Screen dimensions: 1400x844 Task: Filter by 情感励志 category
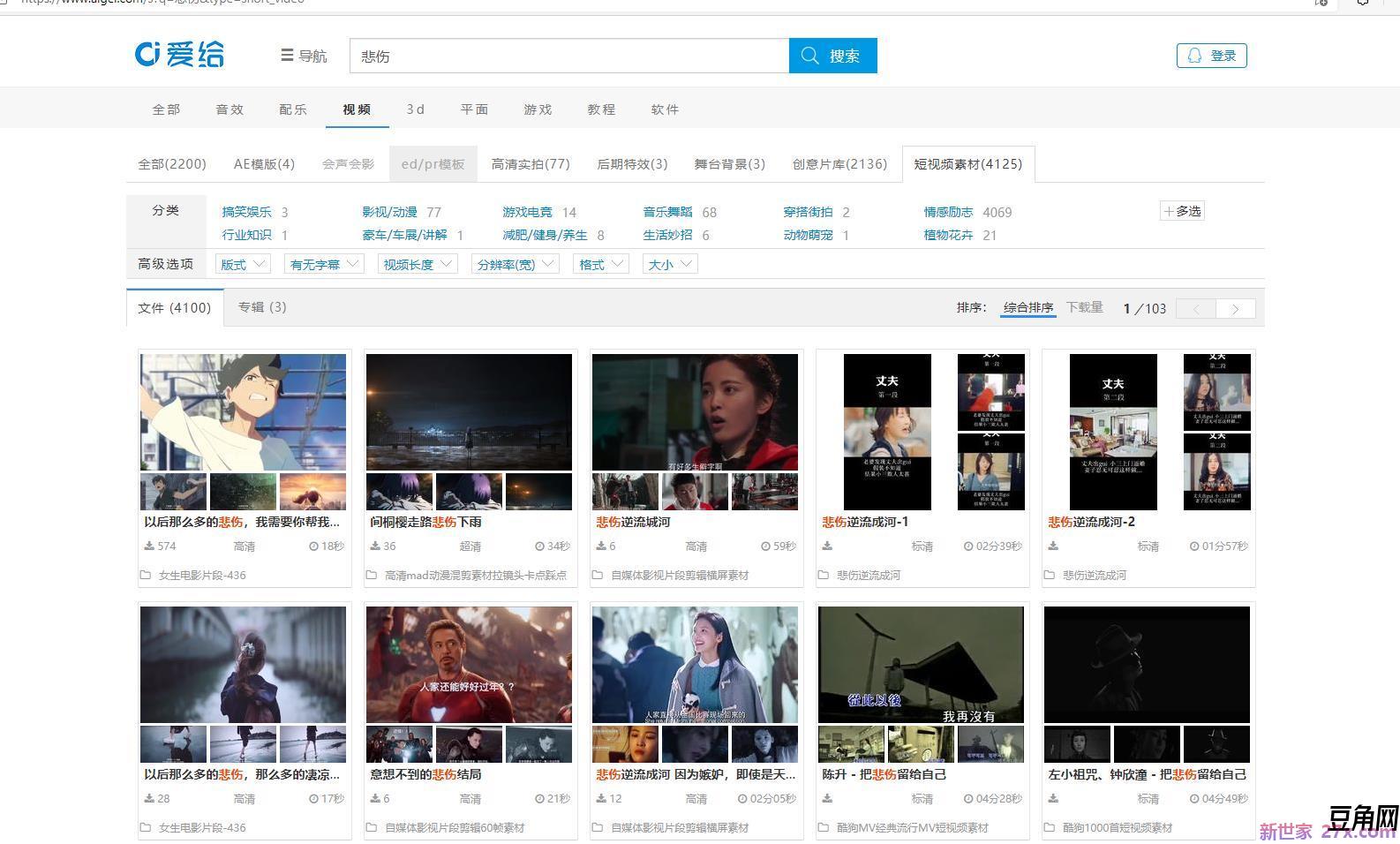click(949, 212)
